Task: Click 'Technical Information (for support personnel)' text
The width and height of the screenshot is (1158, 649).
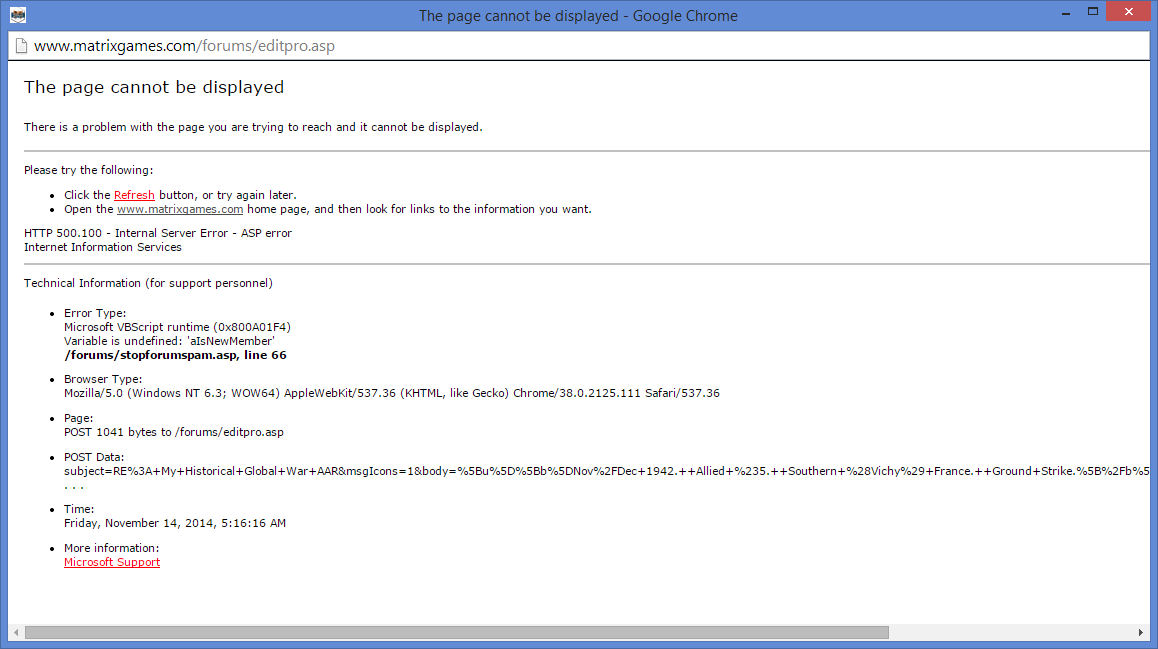Action: click(x=148, y=283)
